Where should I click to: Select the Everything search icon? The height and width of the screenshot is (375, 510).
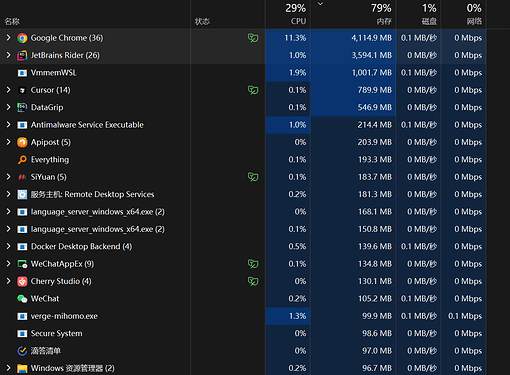pos(22,160)
